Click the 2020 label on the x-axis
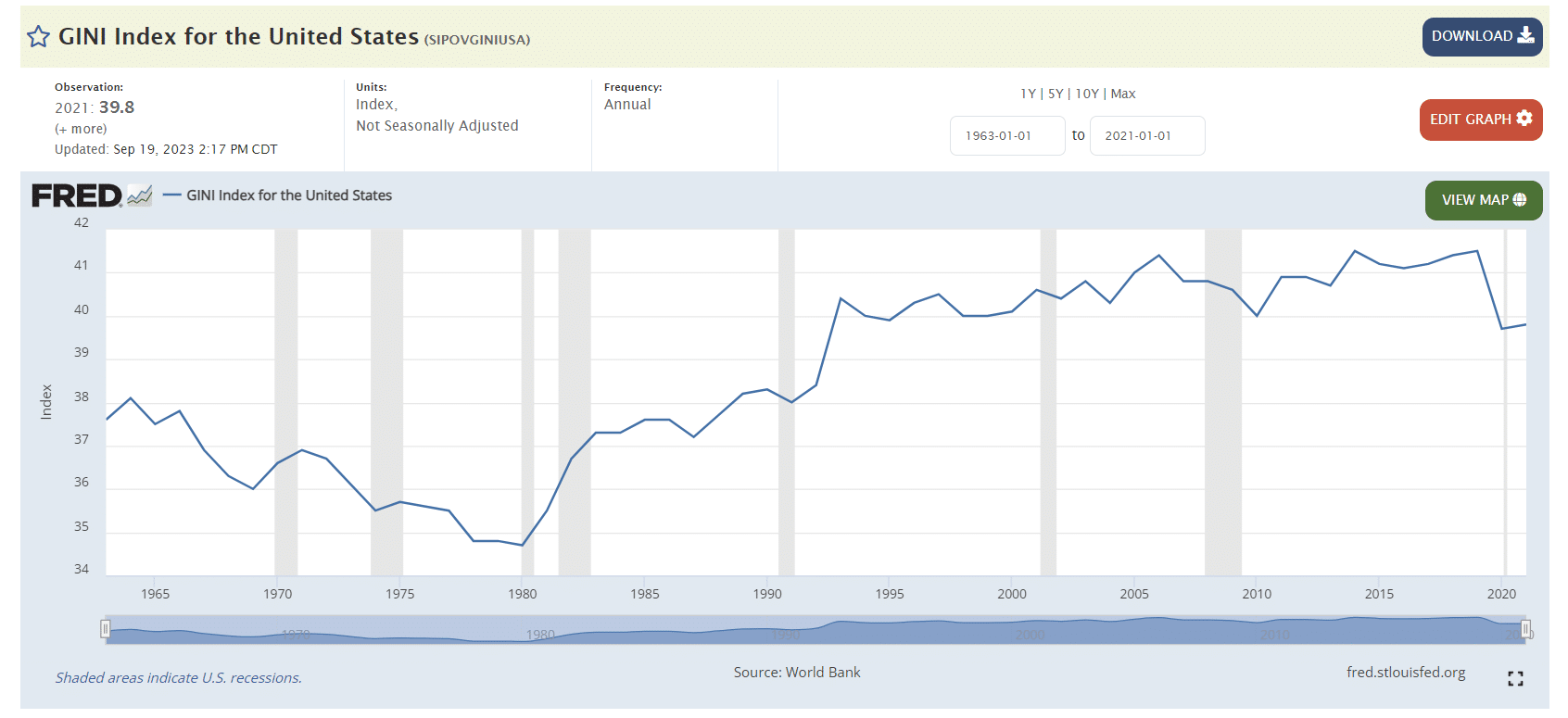The height and width of the screenshot is (718, 1568). point(1501,594)
